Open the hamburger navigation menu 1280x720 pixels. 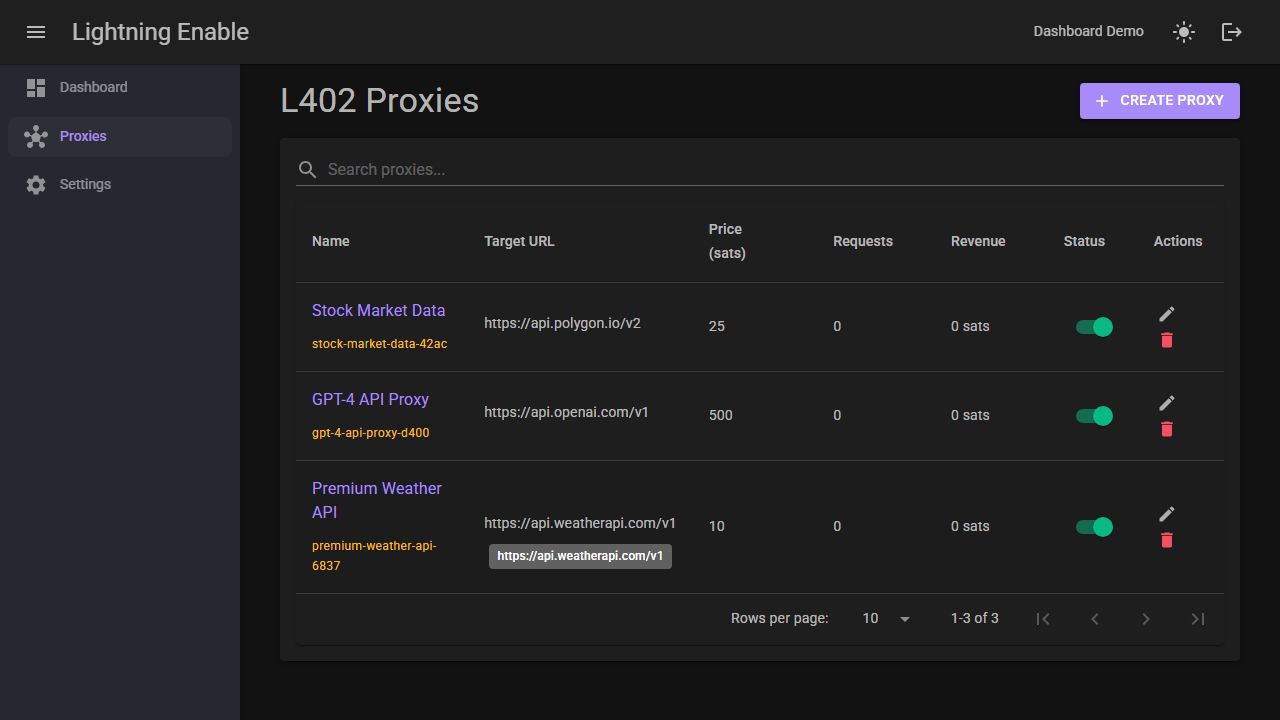[x=36, y=32]
